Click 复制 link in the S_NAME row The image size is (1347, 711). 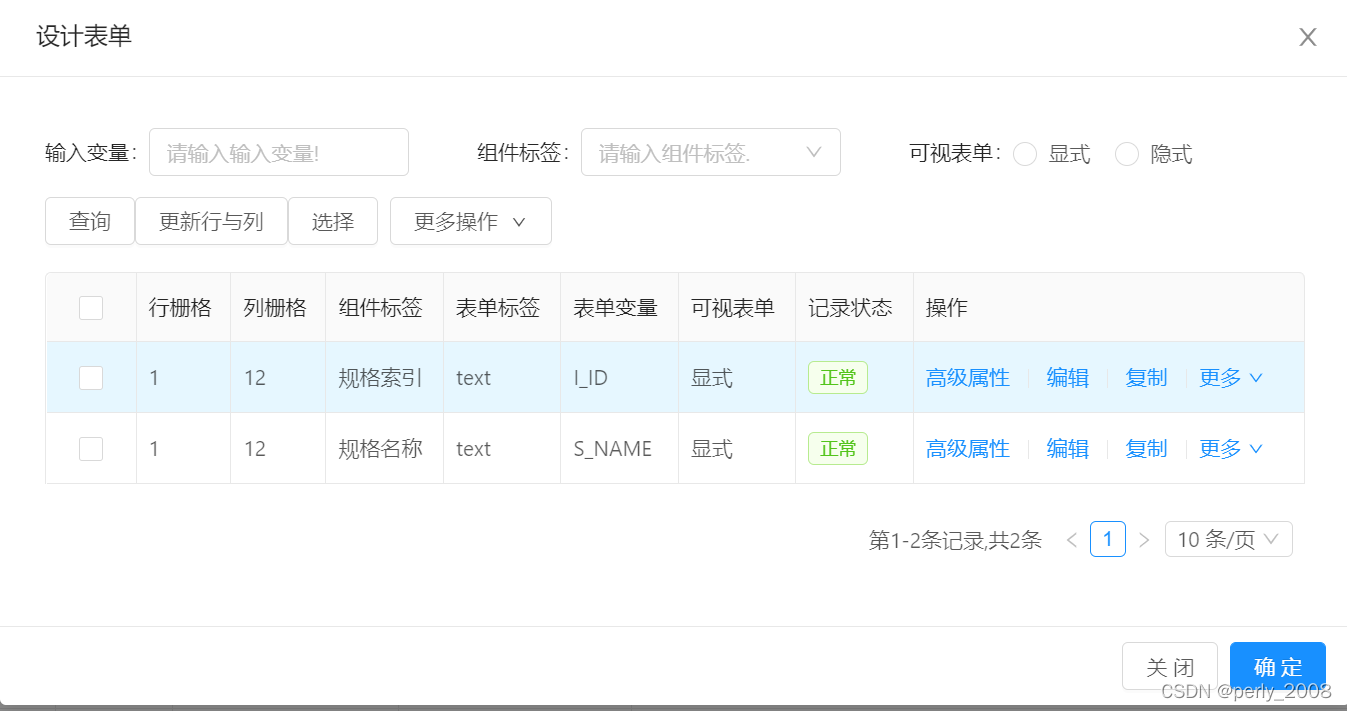(1146, 448)
